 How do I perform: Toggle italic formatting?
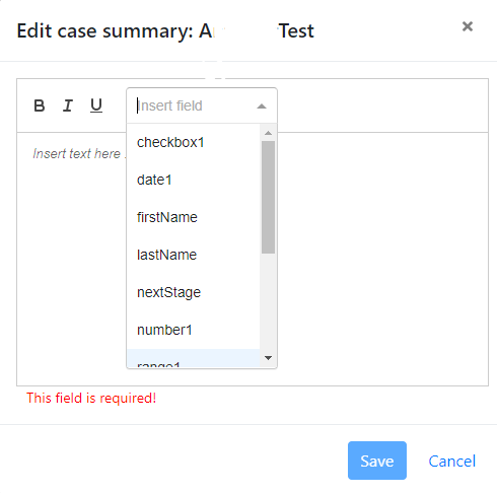pos(68,106)
